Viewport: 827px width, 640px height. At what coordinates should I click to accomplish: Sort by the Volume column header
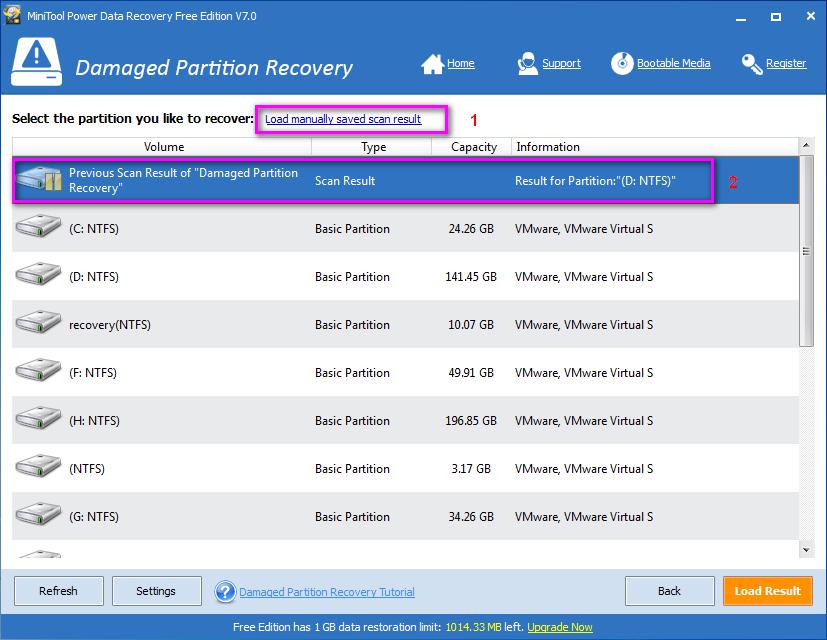[x=162, y=147]
